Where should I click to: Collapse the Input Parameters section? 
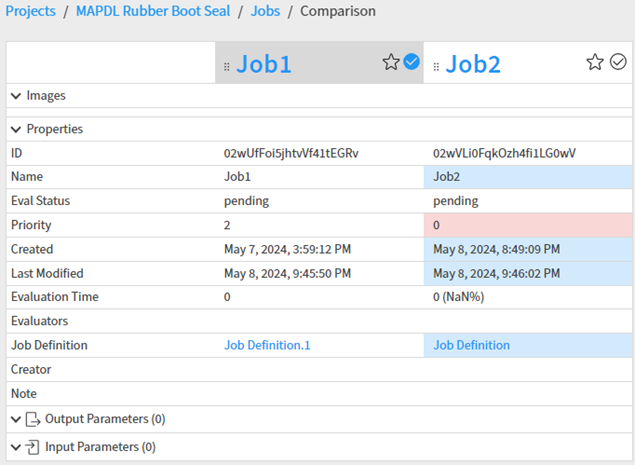(x=16, y=447)
